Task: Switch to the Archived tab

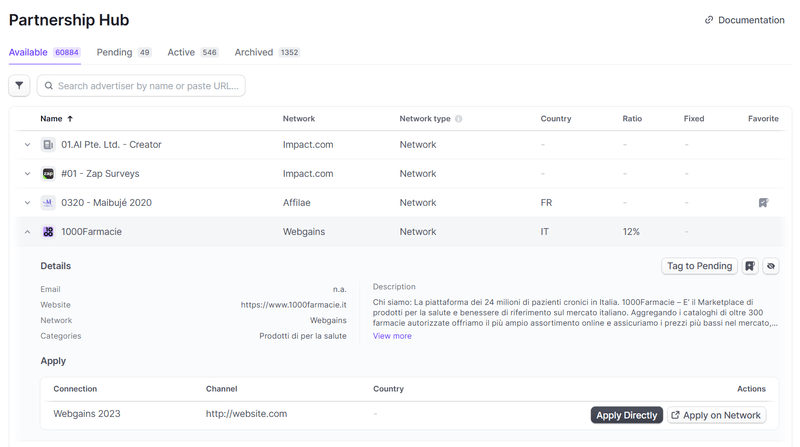Action: point(267,52)
